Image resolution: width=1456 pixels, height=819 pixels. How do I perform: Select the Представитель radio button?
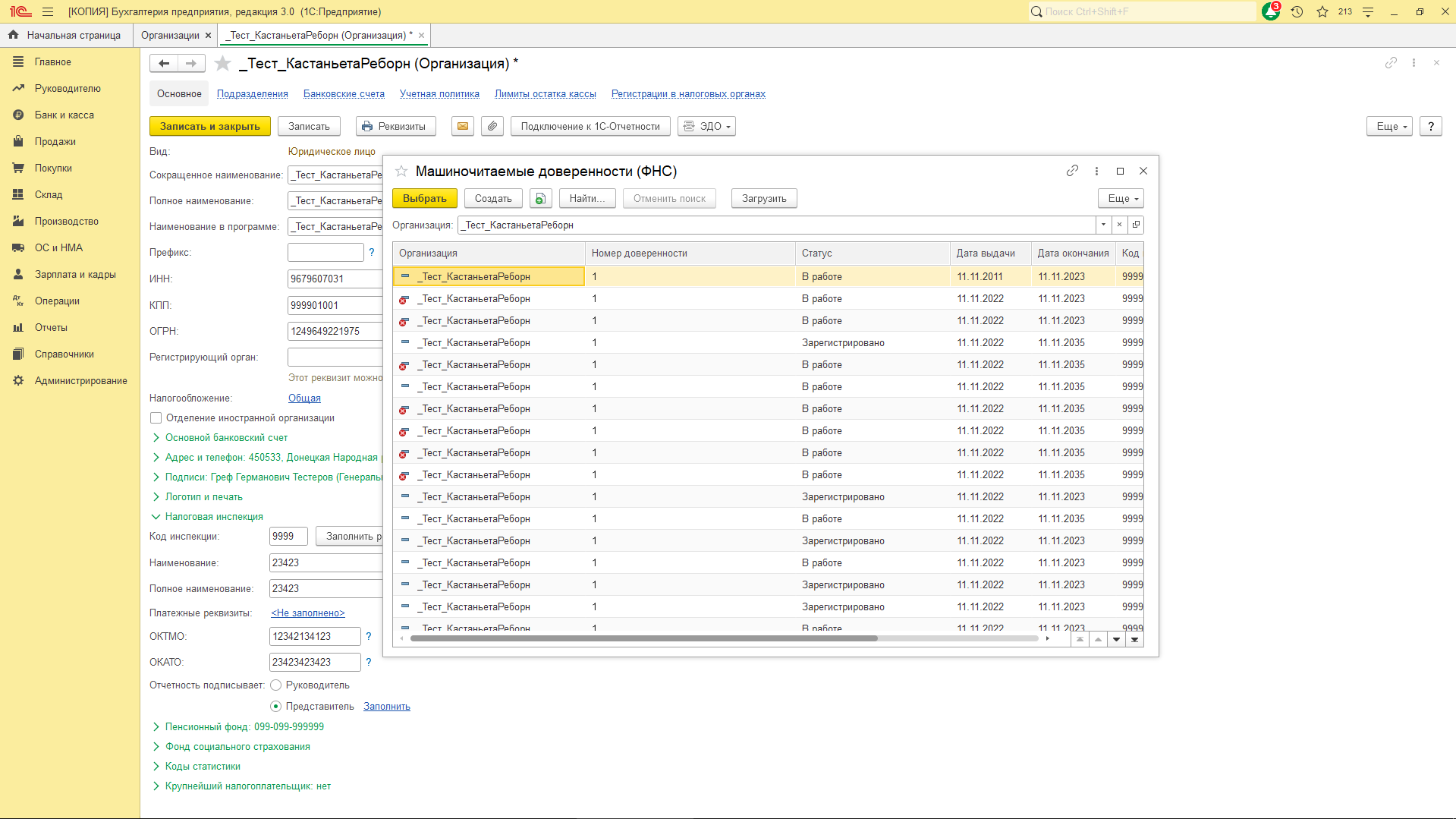[276, 707]
